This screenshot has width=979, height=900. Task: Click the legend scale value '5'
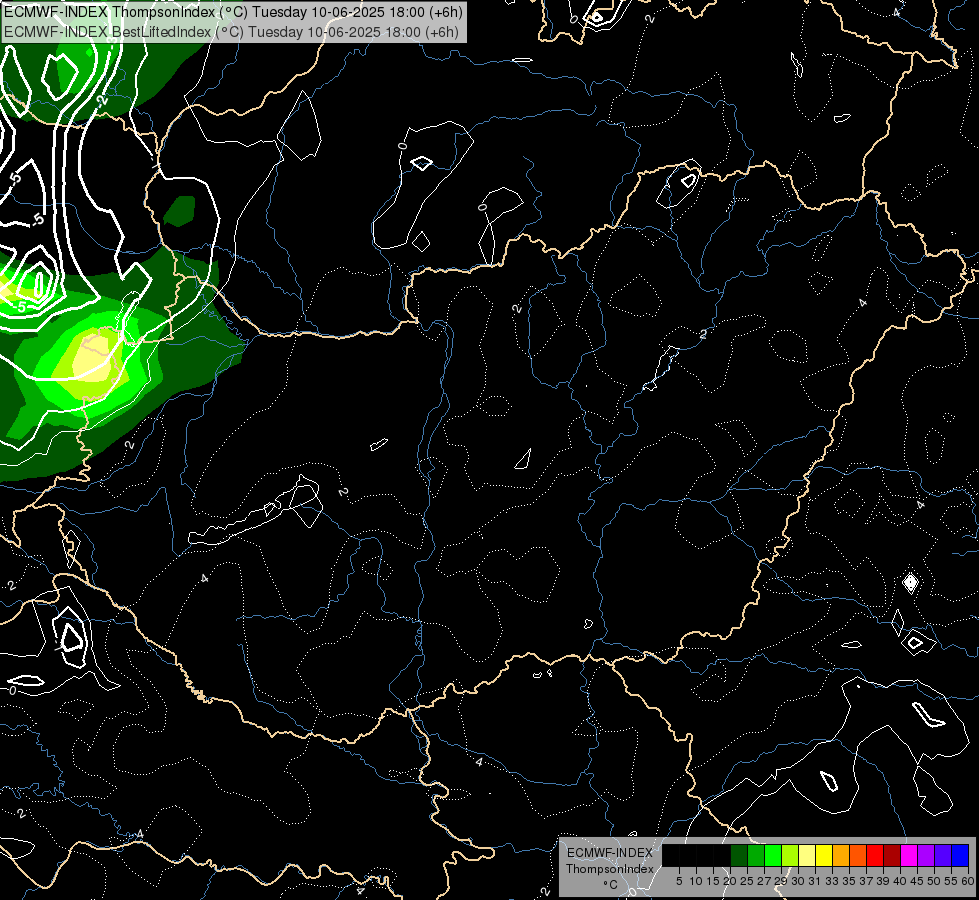click(x=679, y=881)
